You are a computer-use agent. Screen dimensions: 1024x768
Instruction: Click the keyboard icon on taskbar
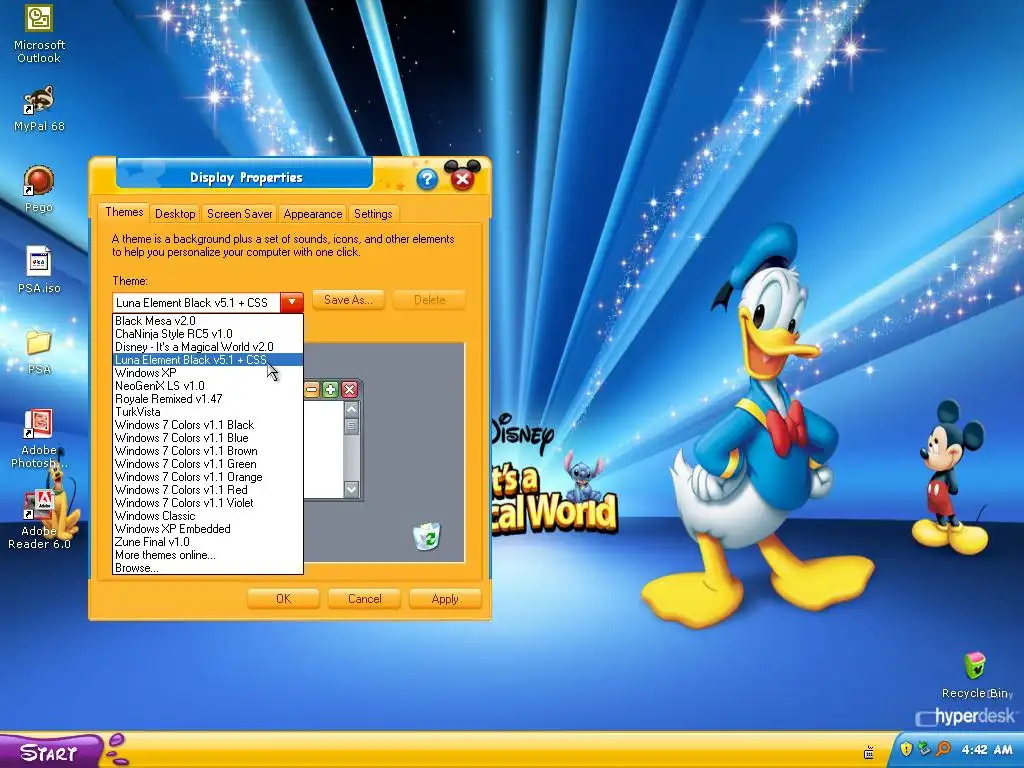pos(869,752)
